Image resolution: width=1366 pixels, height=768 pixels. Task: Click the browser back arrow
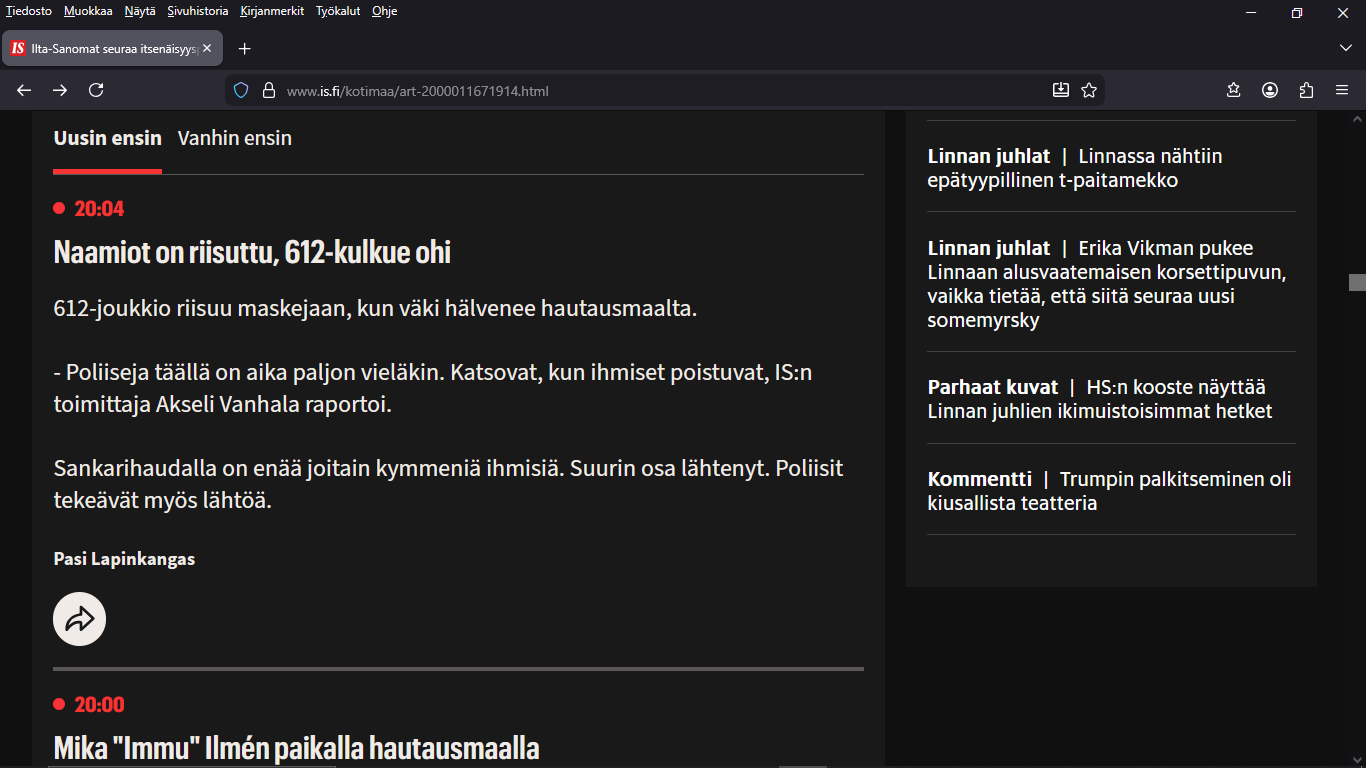click(x=24, y=90)
